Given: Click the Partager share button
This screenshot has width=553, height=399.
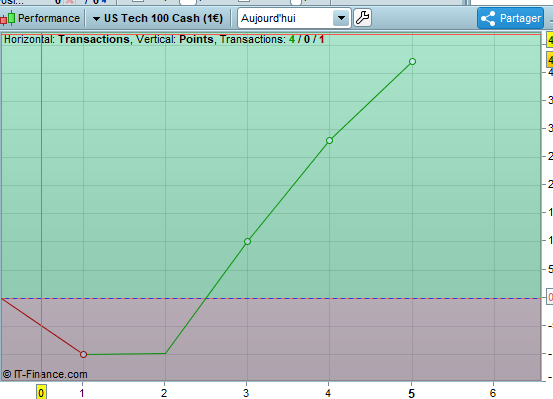Looking at the screenshot, I should point(510,18).
